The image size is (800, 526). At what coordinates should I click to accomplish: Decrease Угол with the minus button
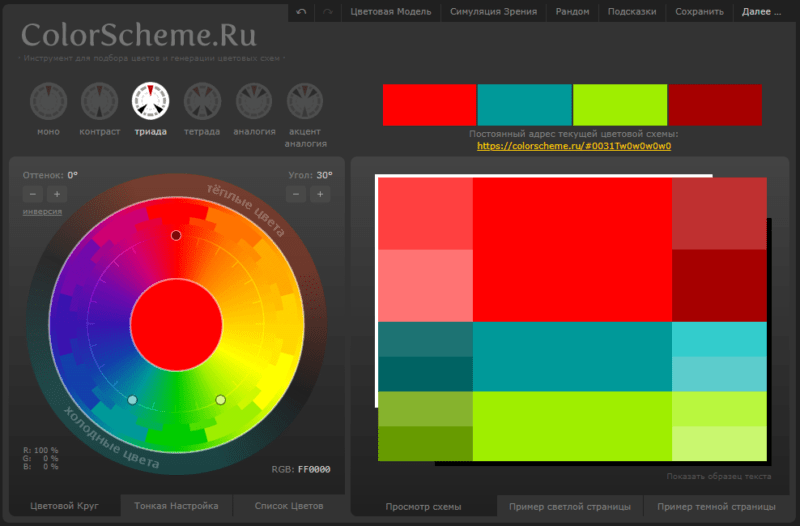pos(296,194)
